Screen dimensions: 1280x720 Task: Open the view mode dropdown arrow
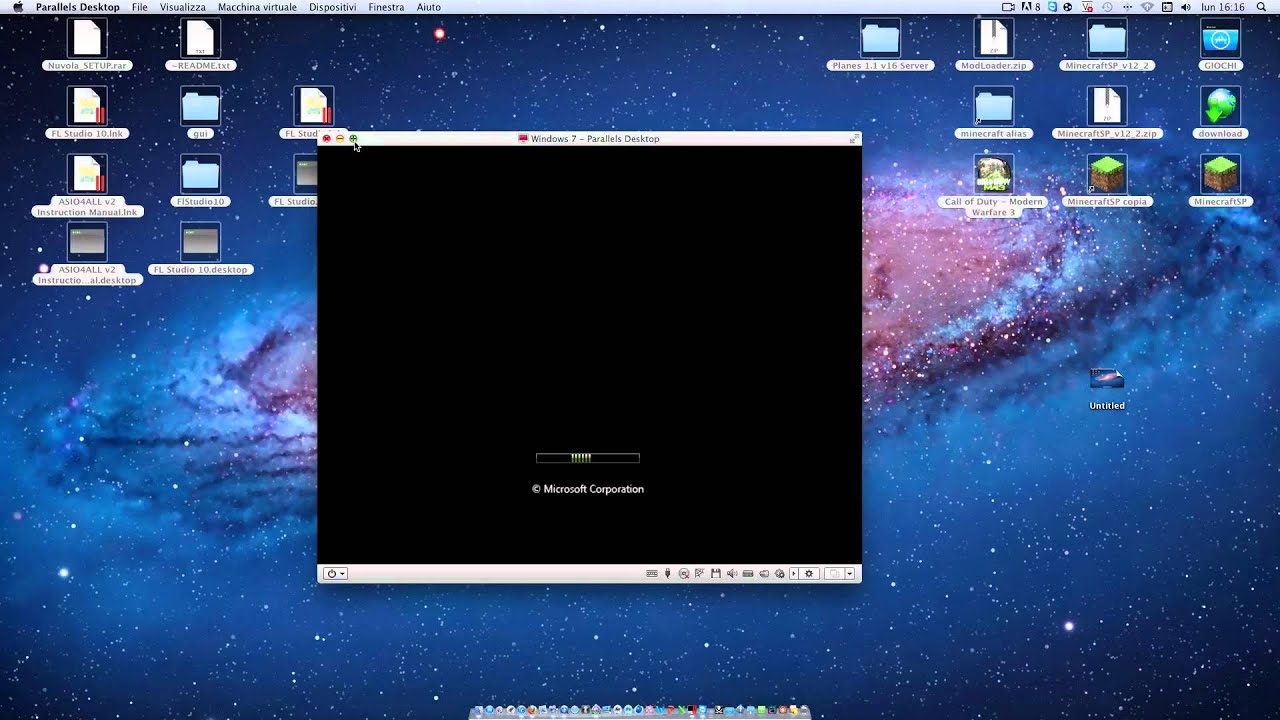850,573
